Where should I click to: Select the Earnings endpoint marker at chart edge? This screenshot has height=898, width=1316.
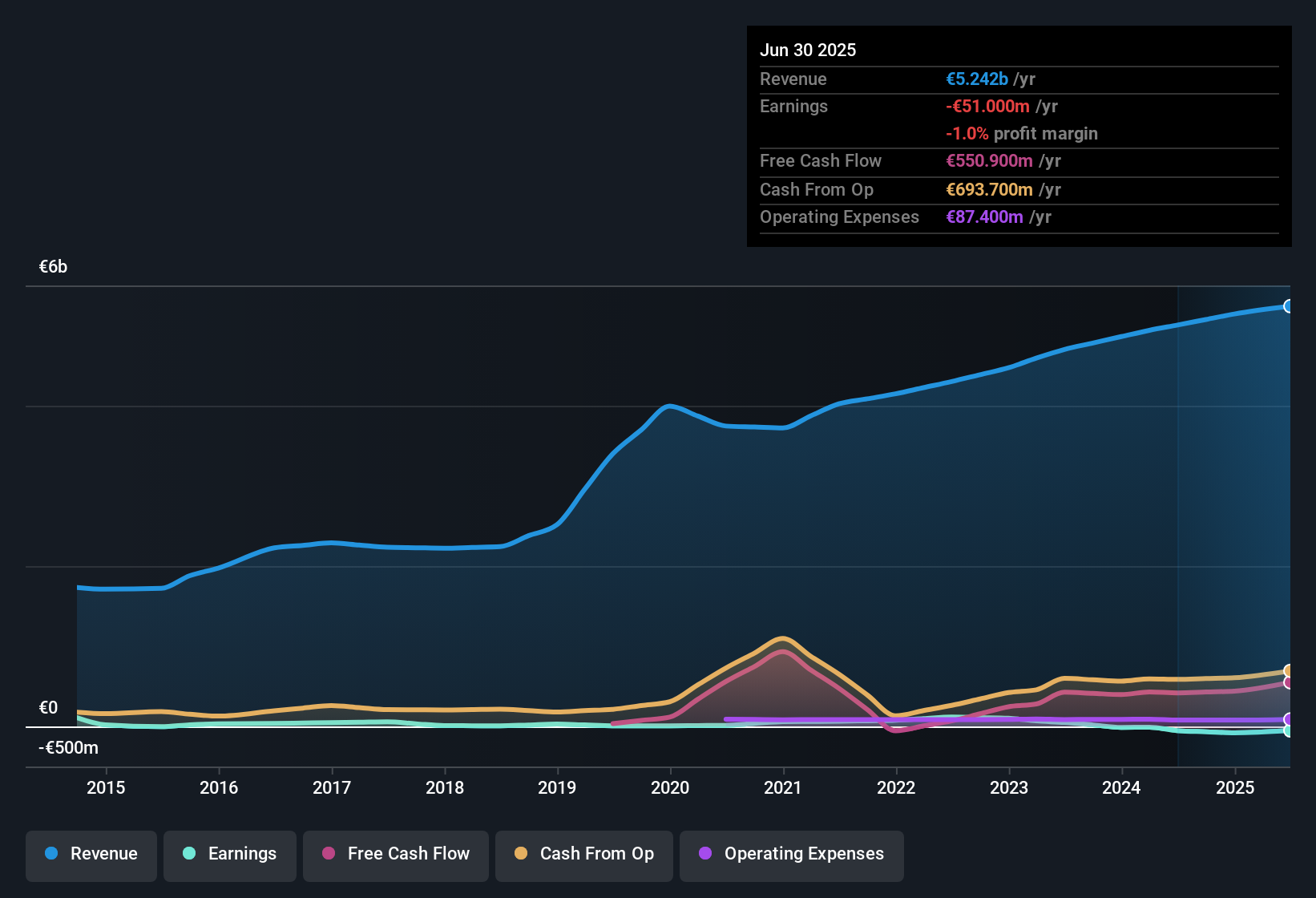pyautogui.click(x=1289, y=731)
